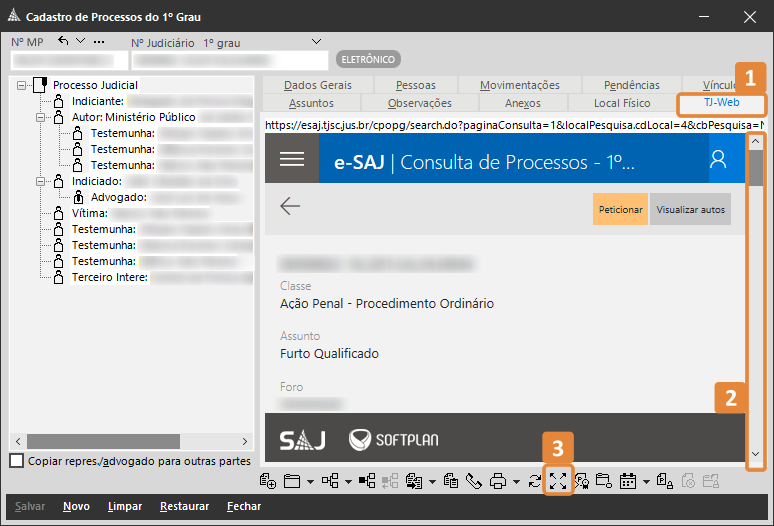The width and height of the screenshot is (774, 526).
Task: Switch to the TJ-Web tab
Action: [x=721, y=103]
